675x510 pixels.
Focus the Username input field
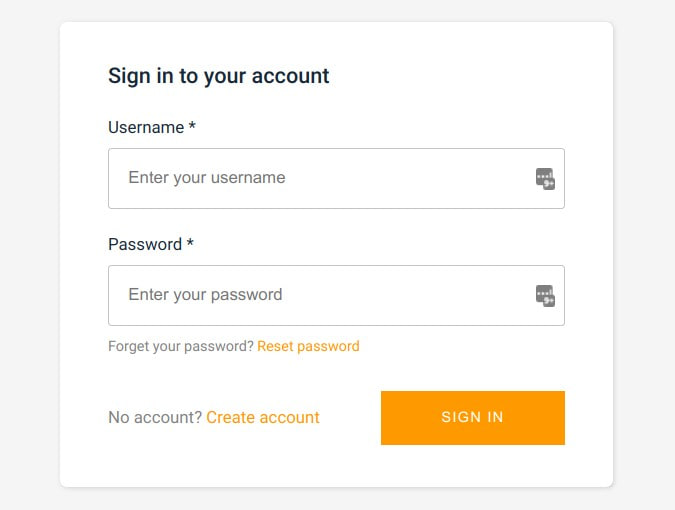[x=320, y=179]
